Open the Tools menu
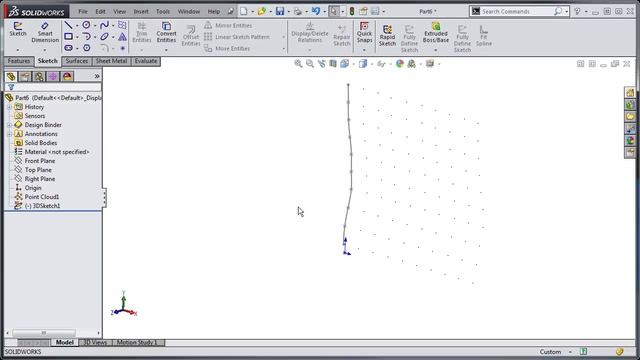640x360 pixels. pos(163,11)
